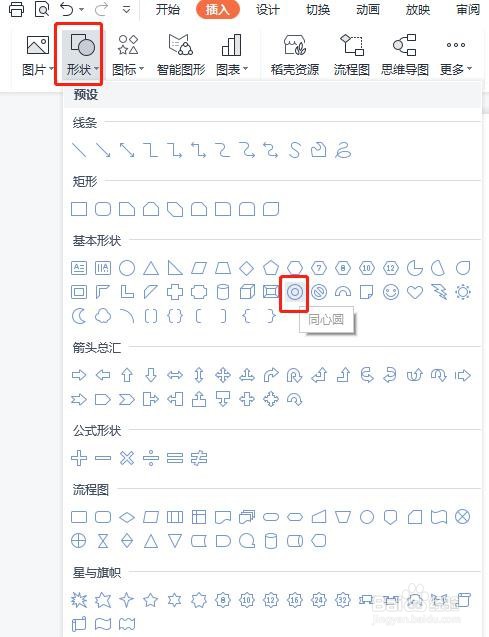The image size is (489, 637).
Task: Pick the no-symbol prohibited shape
Action: click(319, 292)
